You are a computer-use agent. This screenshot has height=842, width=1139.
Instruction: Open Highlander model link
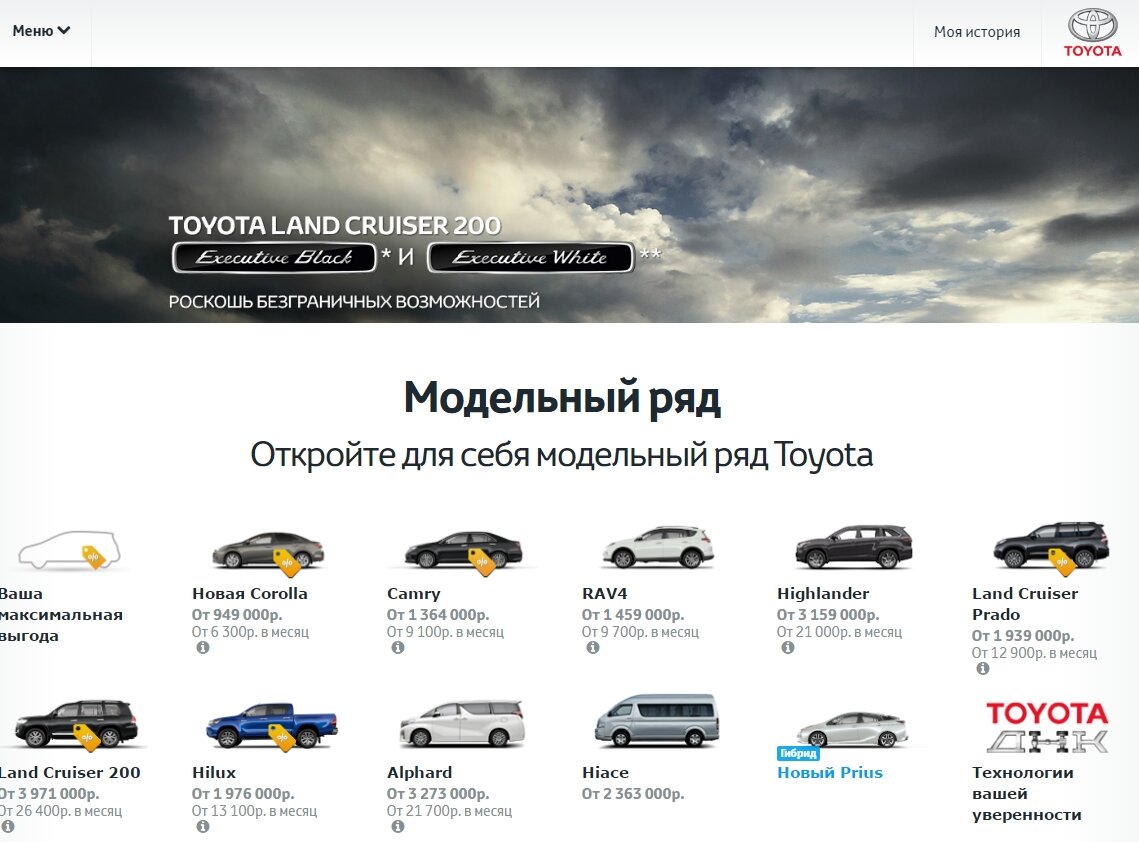coord(823,594)
